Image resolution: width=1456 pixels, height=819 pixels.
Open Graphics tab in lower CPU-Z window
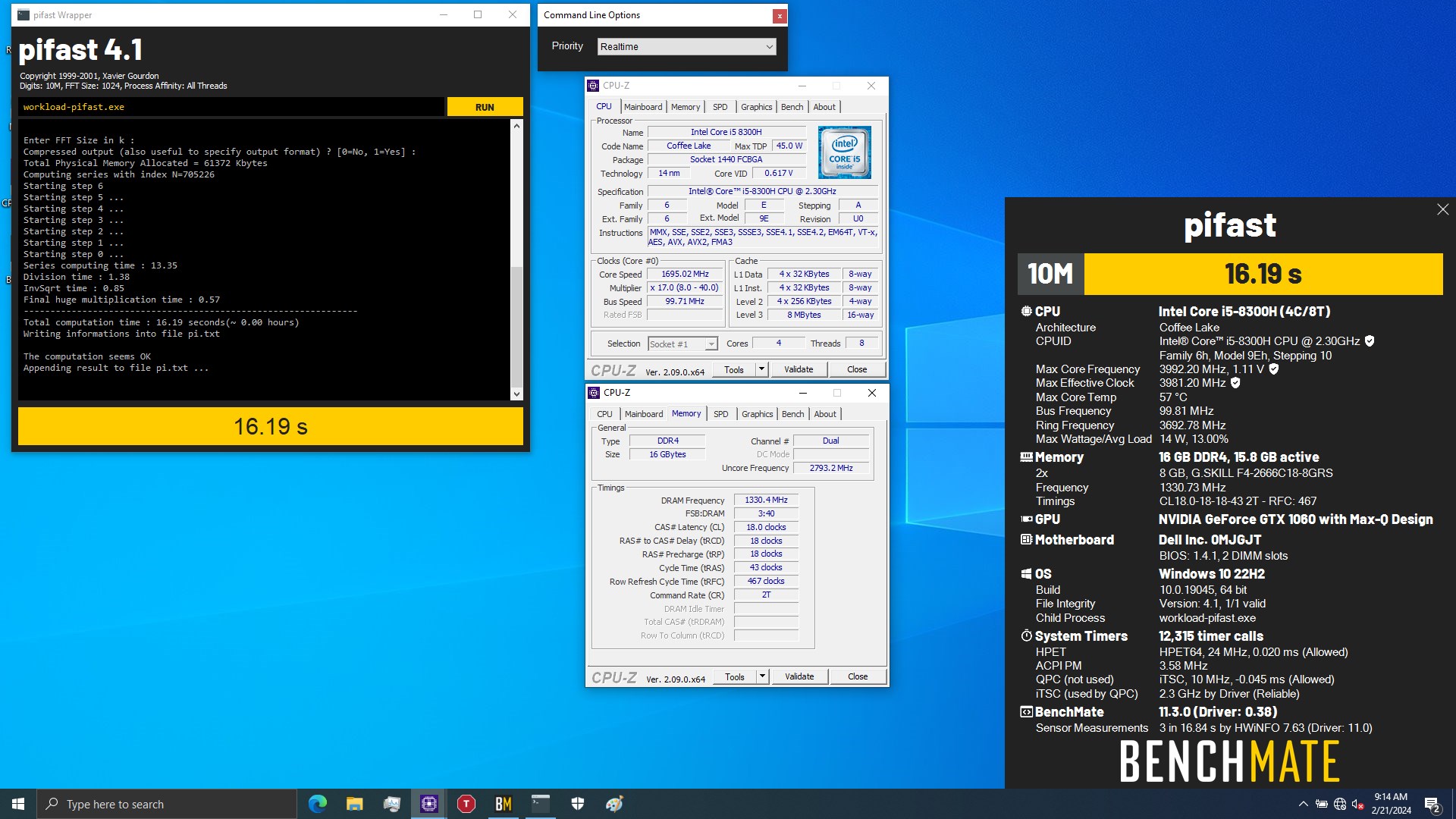757,414
